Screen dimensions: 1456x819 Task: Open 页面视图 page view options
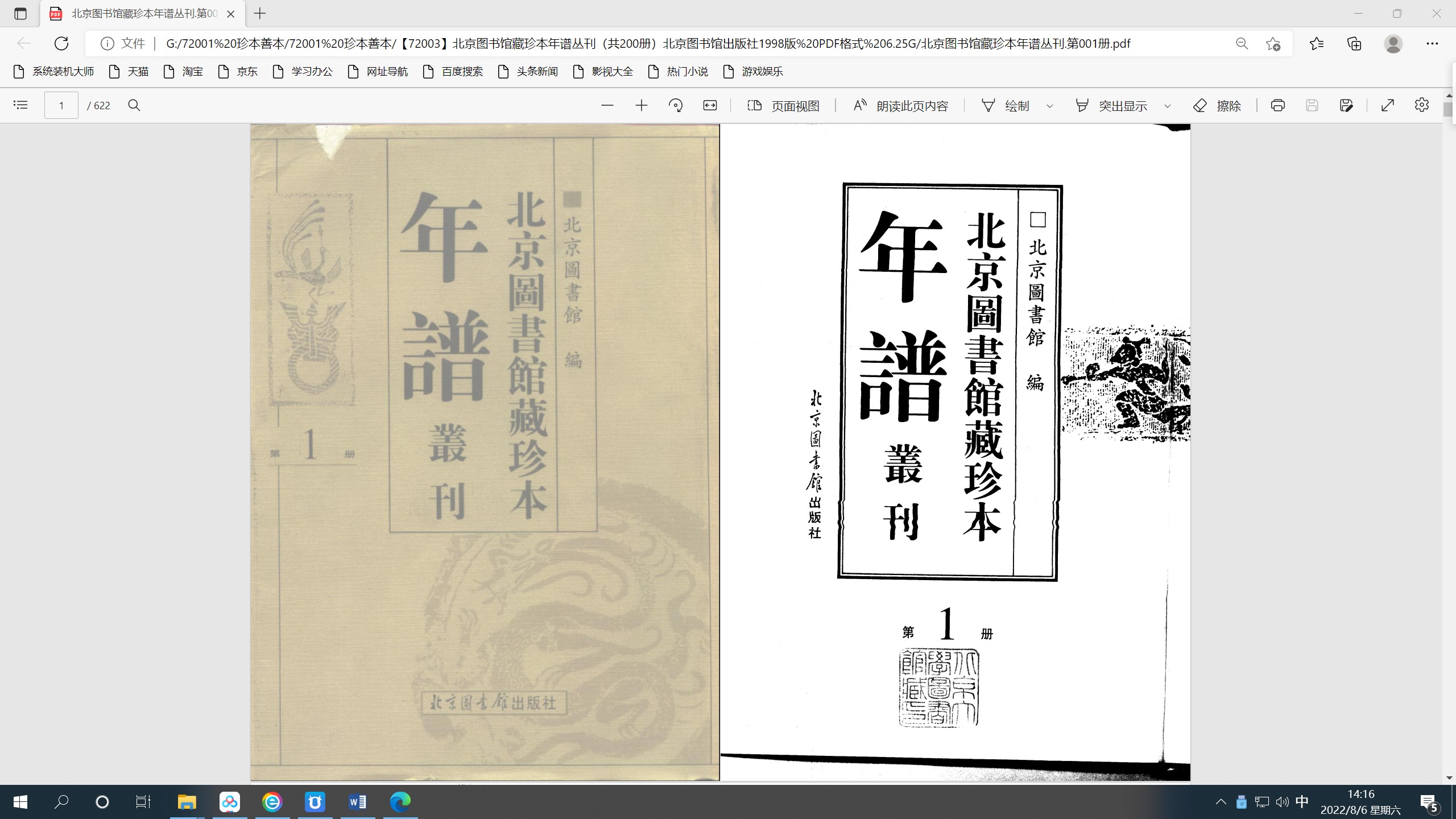783,105
